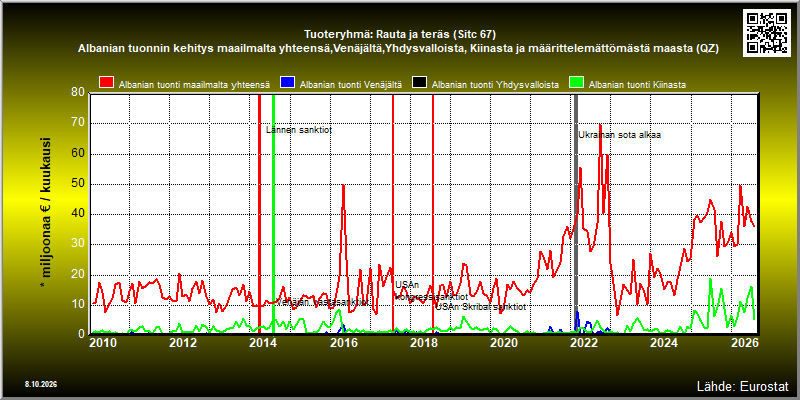Click the y-axis value 70
The width and height of the screenshot is (800, 400).
click(78, 123)
